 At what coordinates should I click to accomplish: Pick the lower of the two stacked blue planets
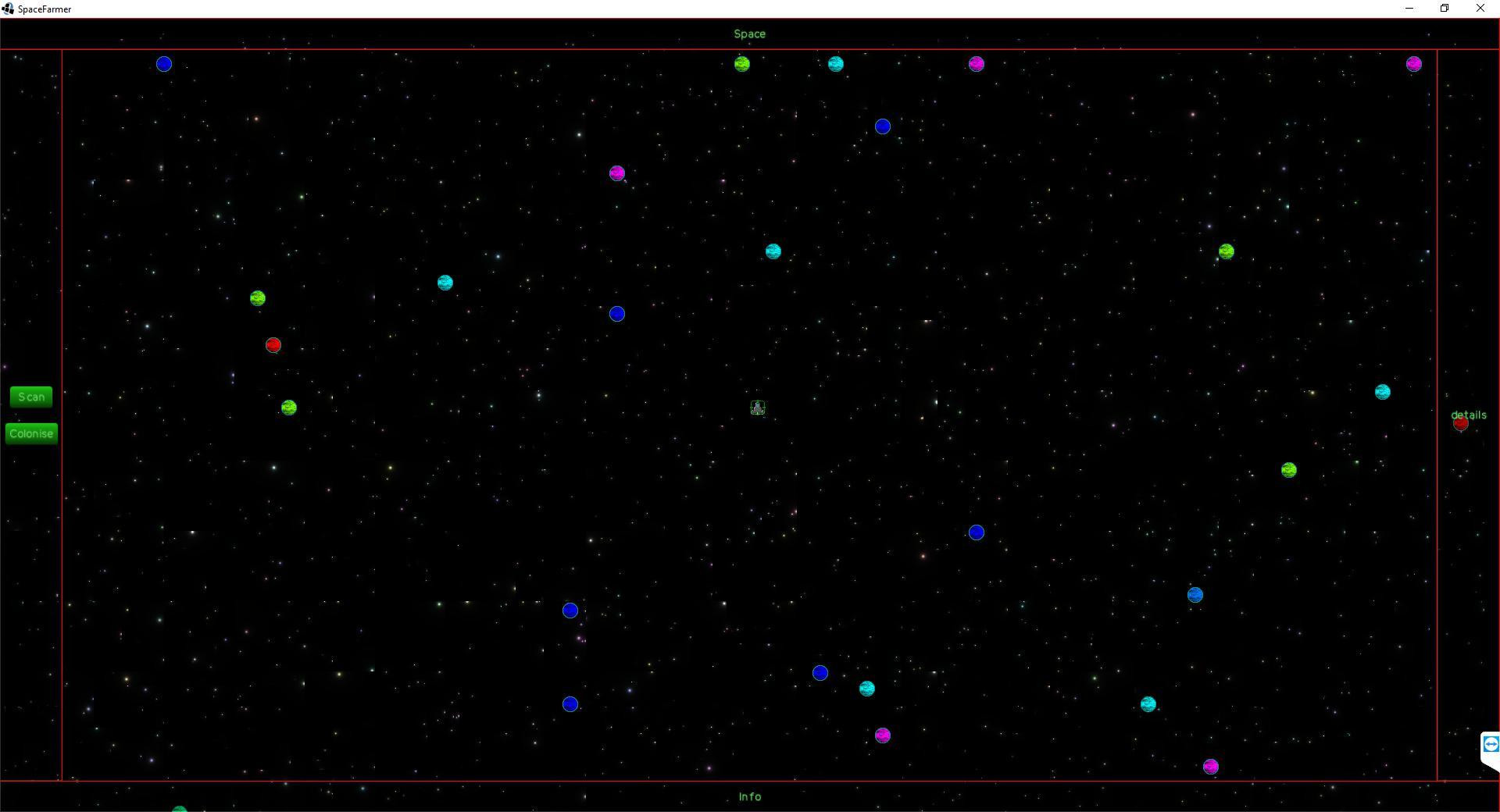coord(570,704)
